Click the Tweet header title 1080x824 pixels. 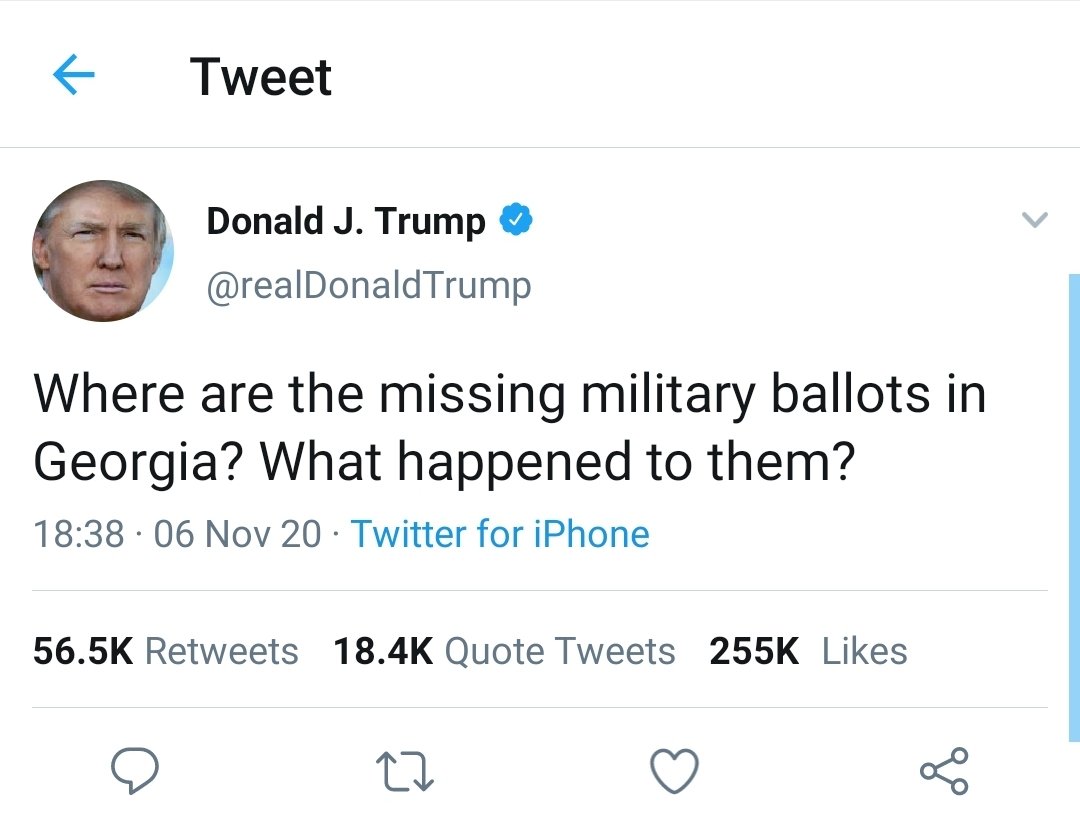click(x=261, y=76)
